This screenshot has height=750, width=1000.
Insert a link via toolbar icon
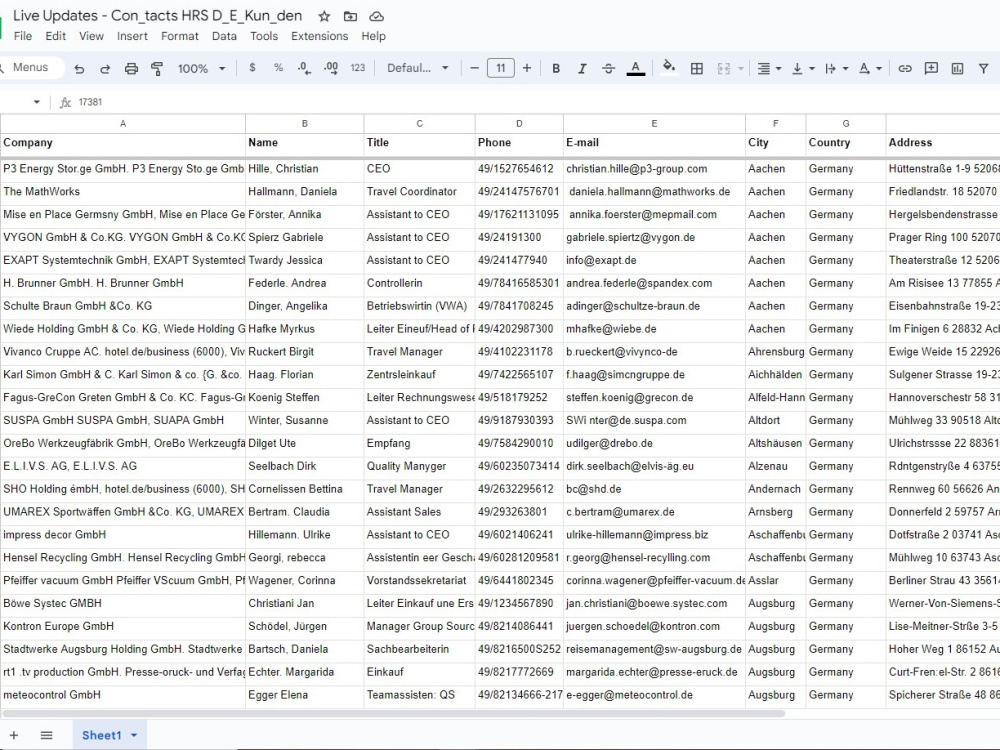click(905, 68)
